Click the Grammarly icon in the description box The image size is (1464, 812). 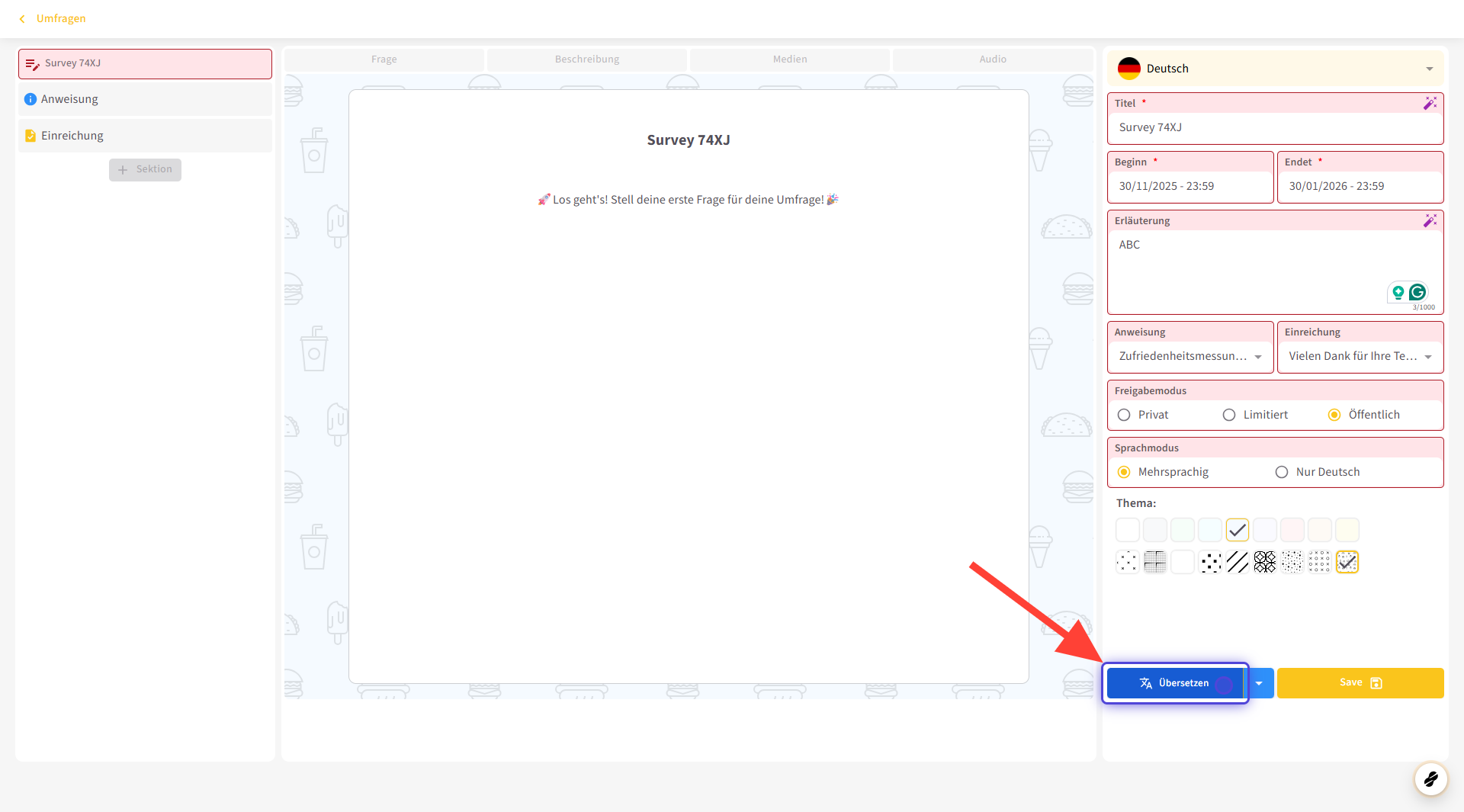[1417, 292]
